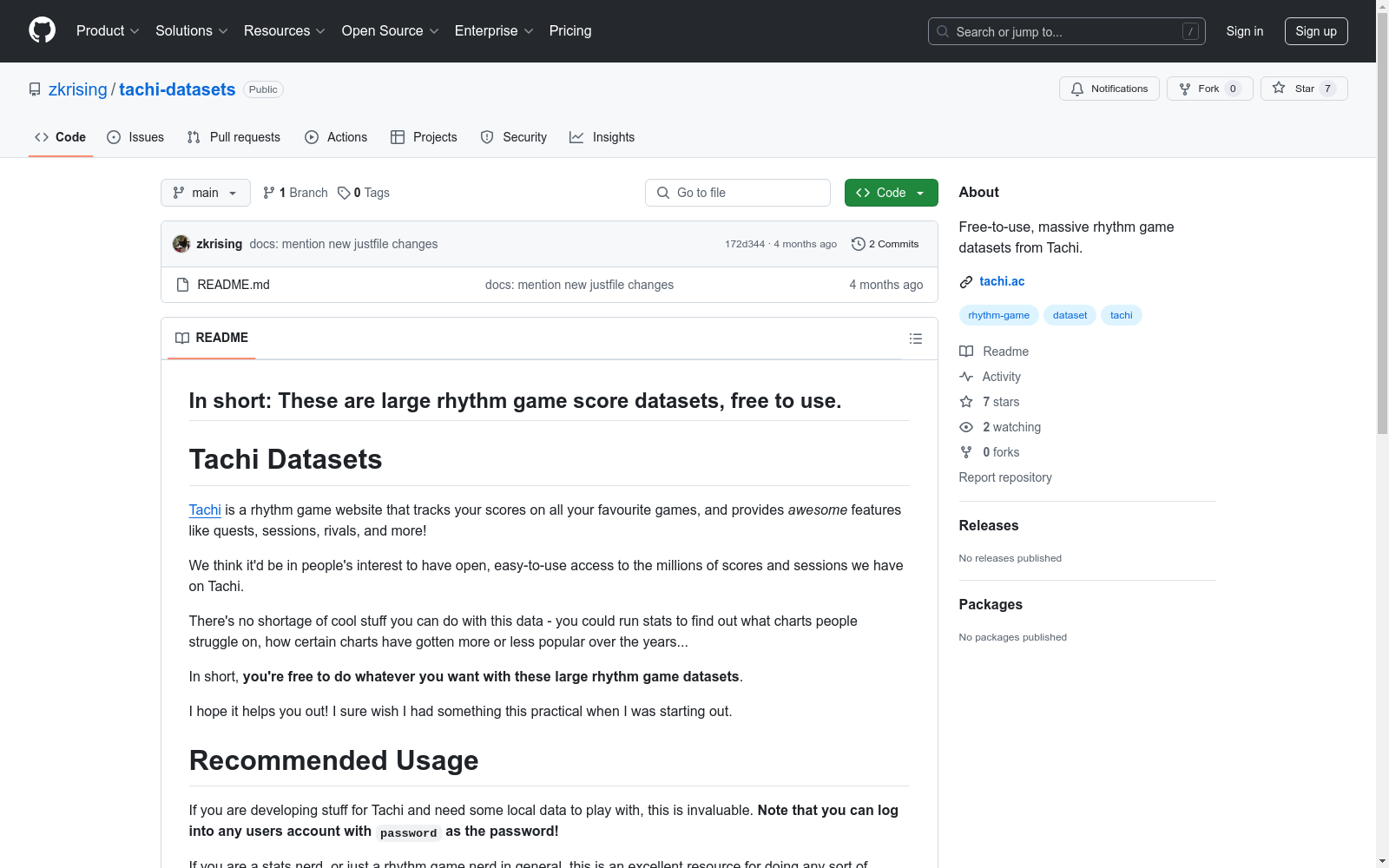Click the repository icon beside zkrising

[35, 89]
